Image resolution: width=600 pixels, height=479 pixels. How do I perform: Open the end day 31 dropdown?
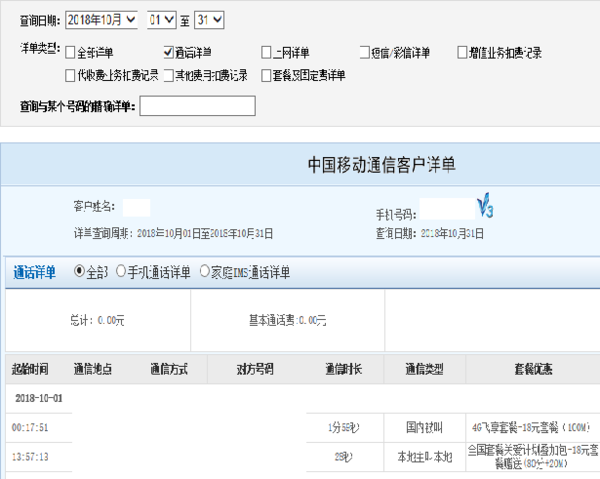(209, 20)
